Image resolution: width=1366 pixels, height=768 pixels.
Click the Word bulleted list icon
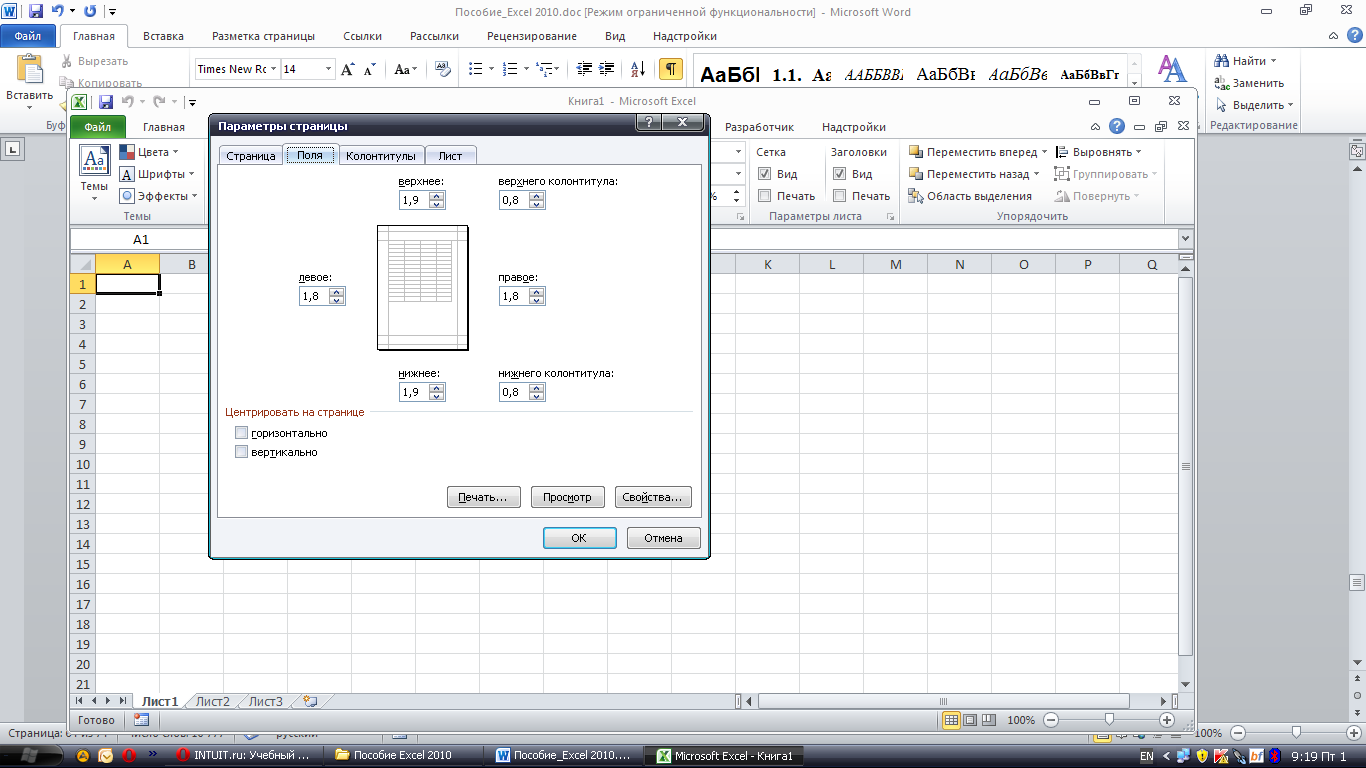pos(475,69)
